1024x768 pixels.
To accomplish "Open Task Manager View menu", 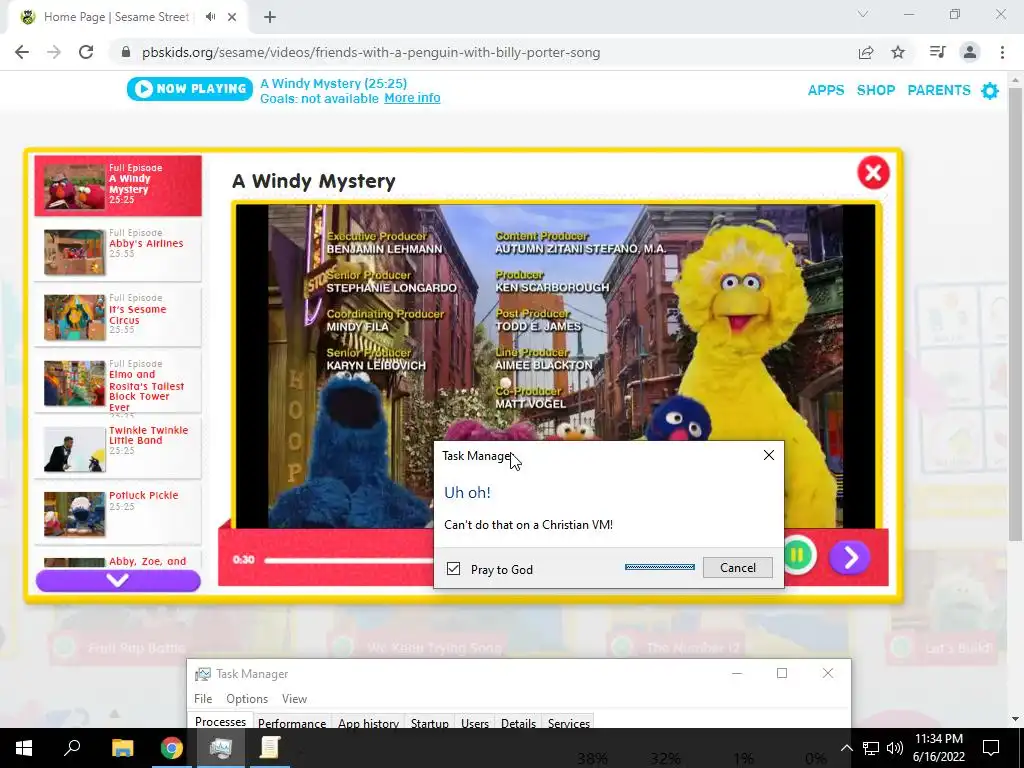I will [295, 699].
